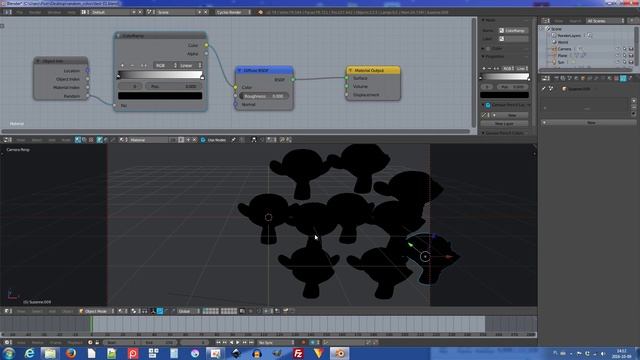Click the Random output socket on Object Info node
The height and width of the screenshot is (360, 640).
point(88,96)
